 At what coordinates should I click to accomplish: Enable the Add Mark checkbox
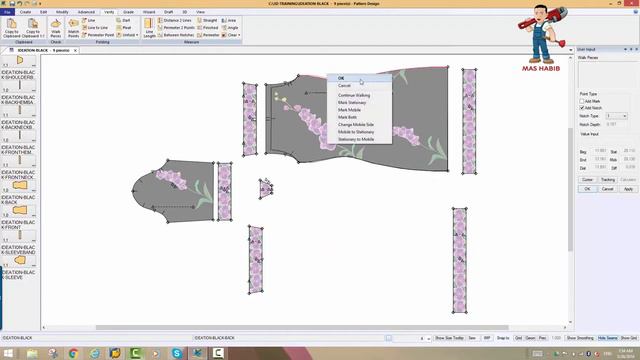[582, 101]
